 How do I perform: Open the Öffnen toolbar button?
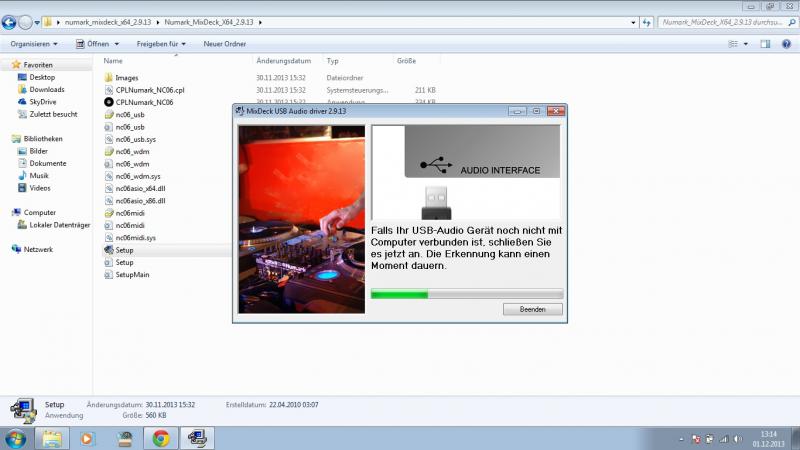coord(93,44)
